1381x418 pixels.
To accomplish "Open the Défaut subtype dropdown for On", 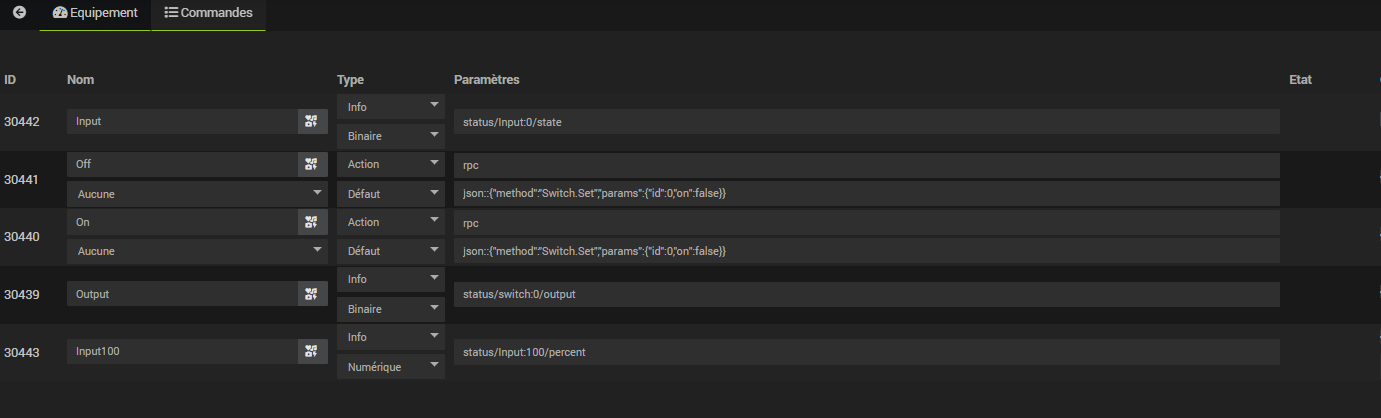I will pyautogui.click(x=390, y=251).
